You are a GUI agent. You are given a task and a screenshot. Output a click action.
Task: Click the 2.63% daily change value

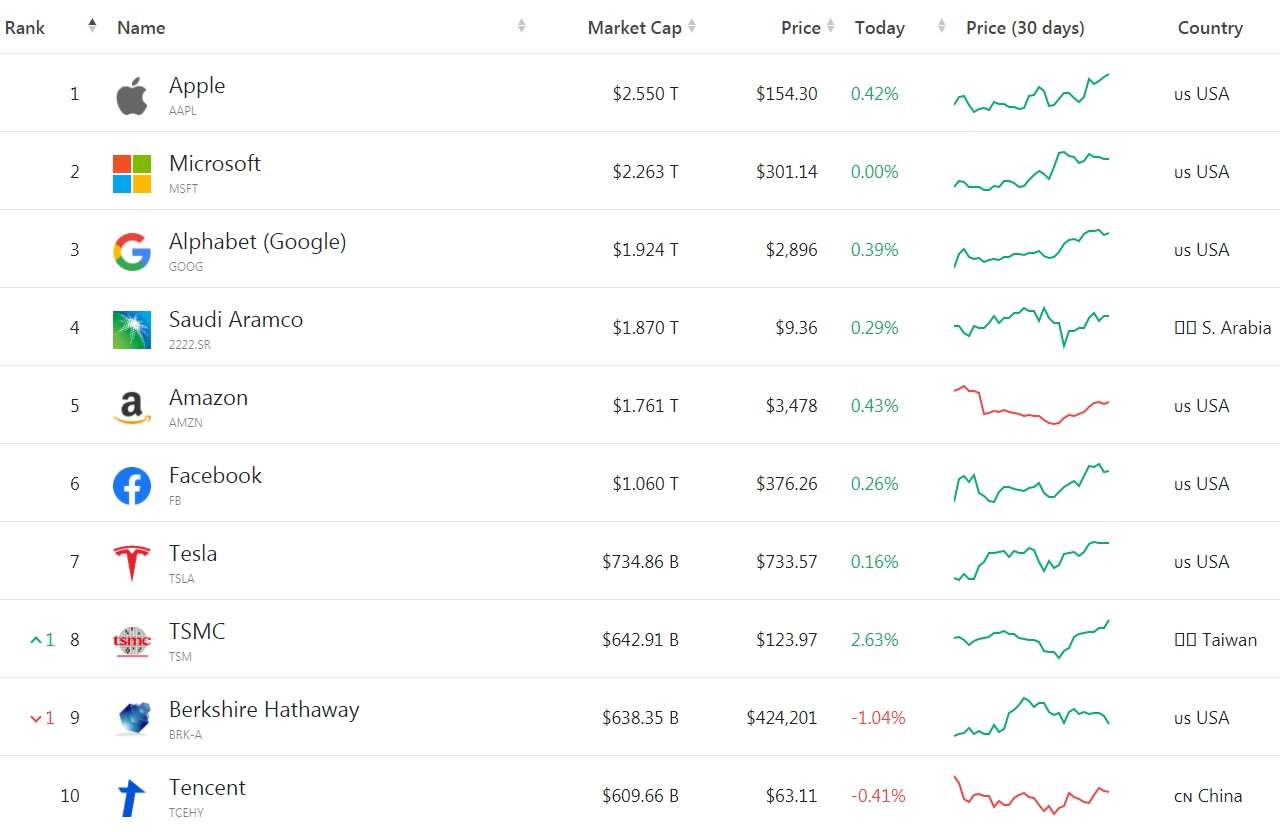[x=875, y=640]
